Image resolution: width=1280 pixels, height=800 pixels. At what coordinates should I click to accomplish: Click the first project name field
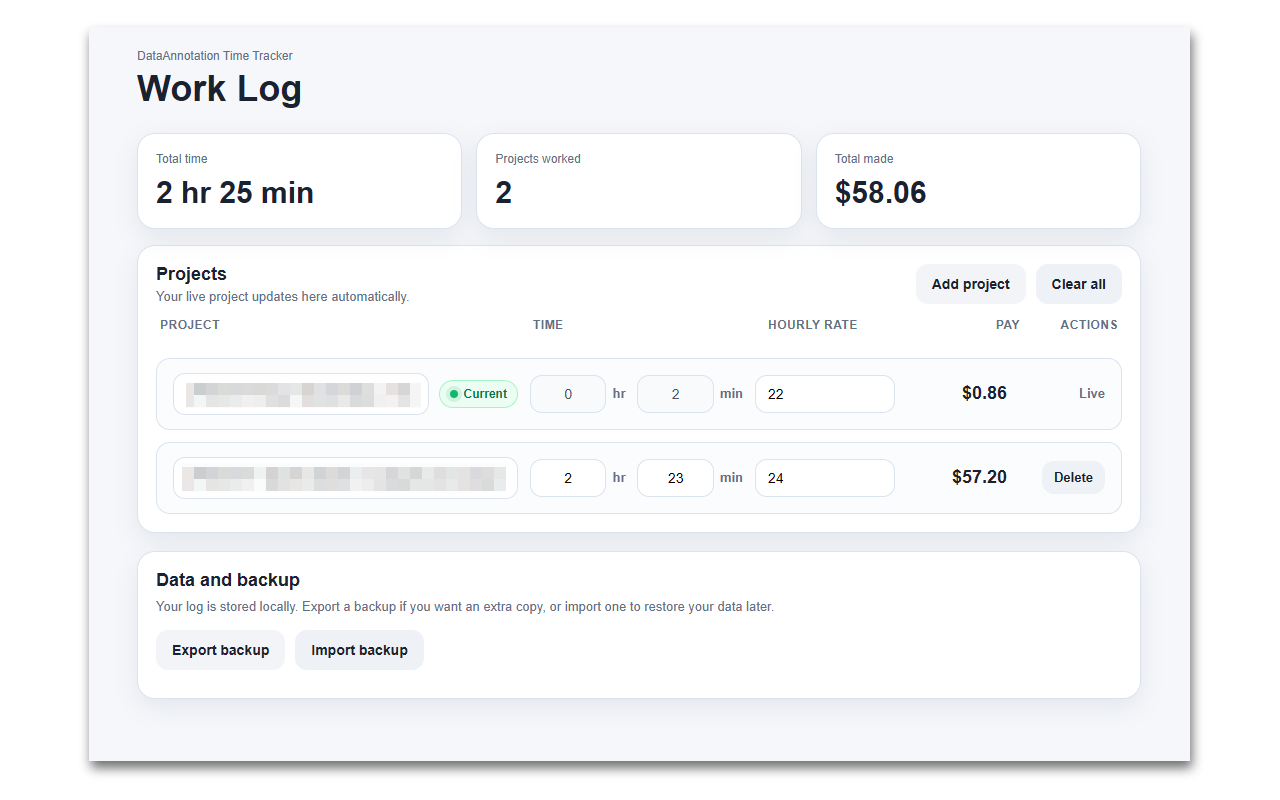300,394
